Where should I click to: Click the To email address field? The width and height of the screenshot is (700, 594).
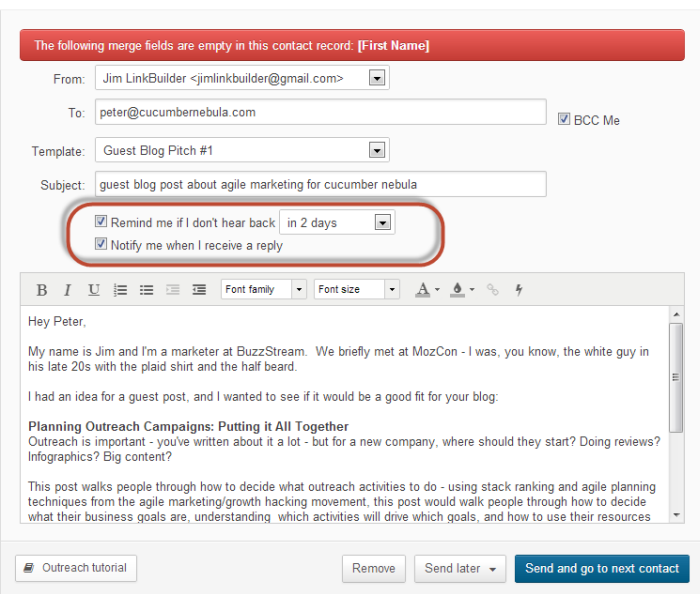pyautogui.click(x=321, y=112)
